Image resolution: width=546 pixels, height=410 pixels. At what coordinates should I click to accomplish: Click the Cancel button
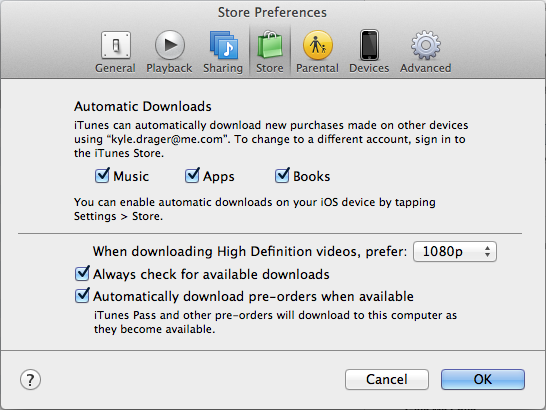point(387,379)
